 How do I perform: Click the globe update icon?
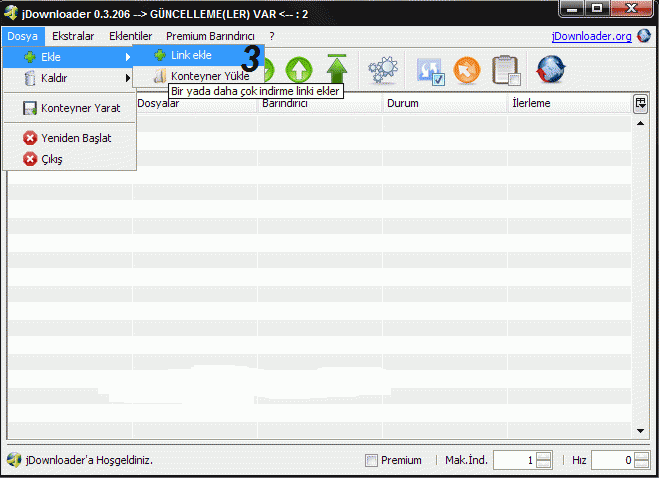(x=551, y=69)
